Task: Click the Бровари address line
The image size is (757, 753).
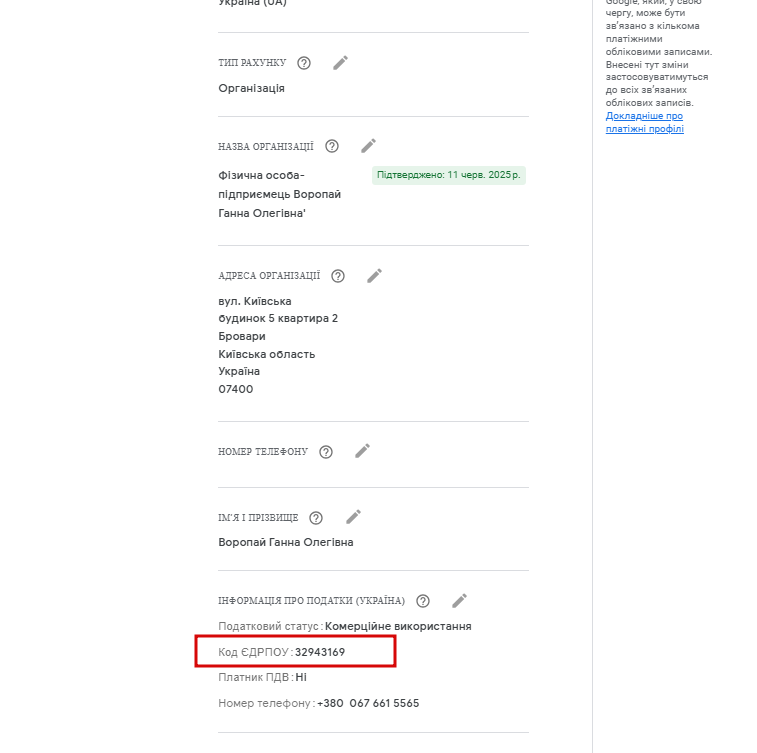Action: (242, 336)
